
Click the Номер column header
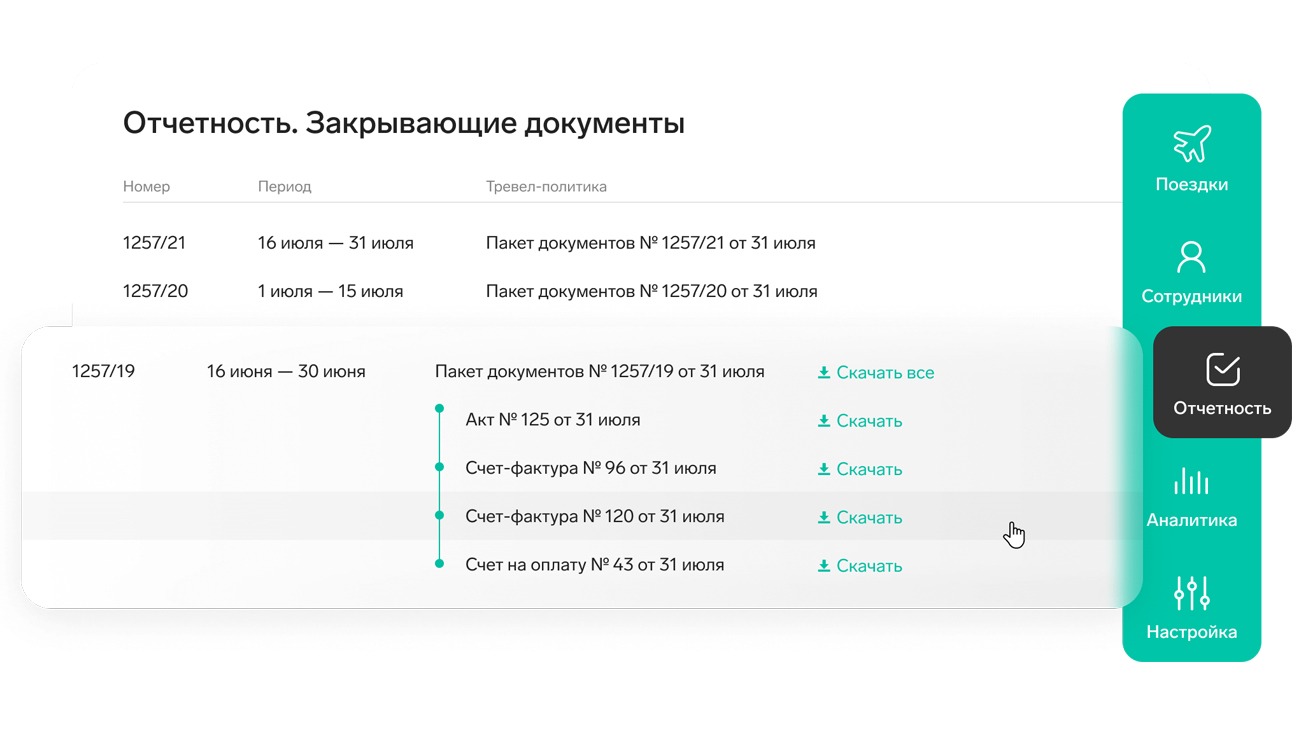[x=146, y=186]
